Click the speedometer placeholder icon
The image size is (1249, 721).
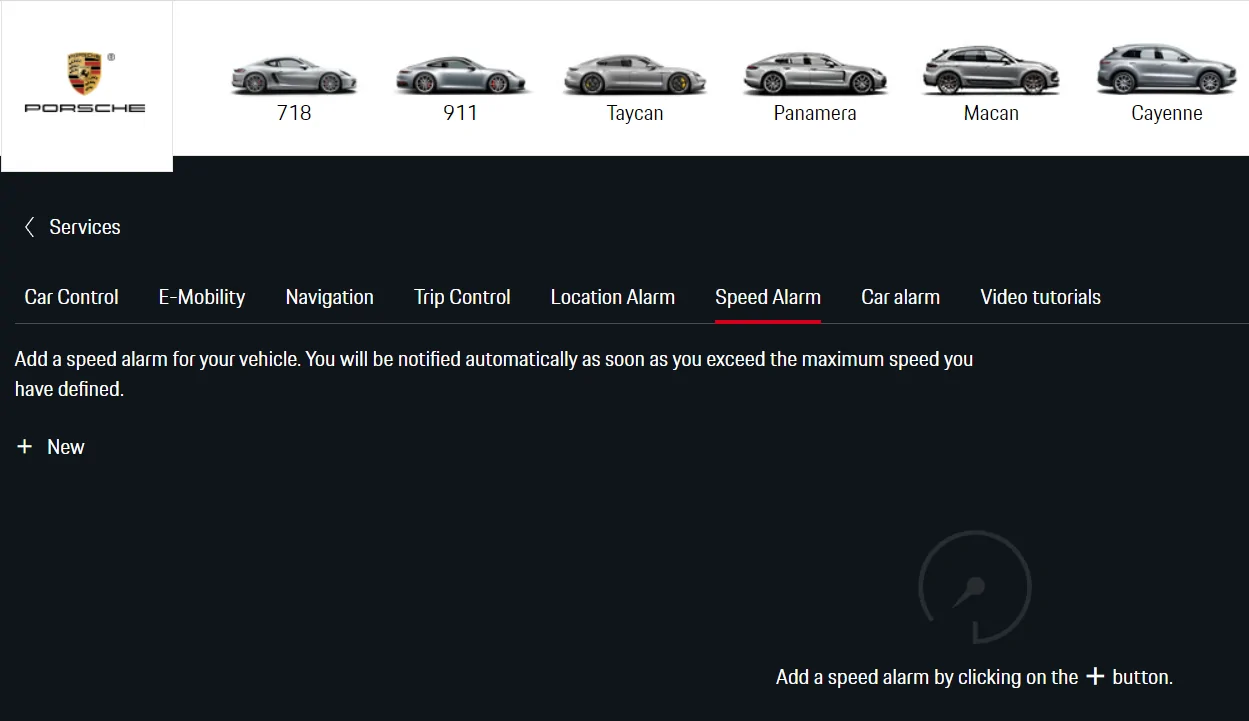(x=974, y=587)
